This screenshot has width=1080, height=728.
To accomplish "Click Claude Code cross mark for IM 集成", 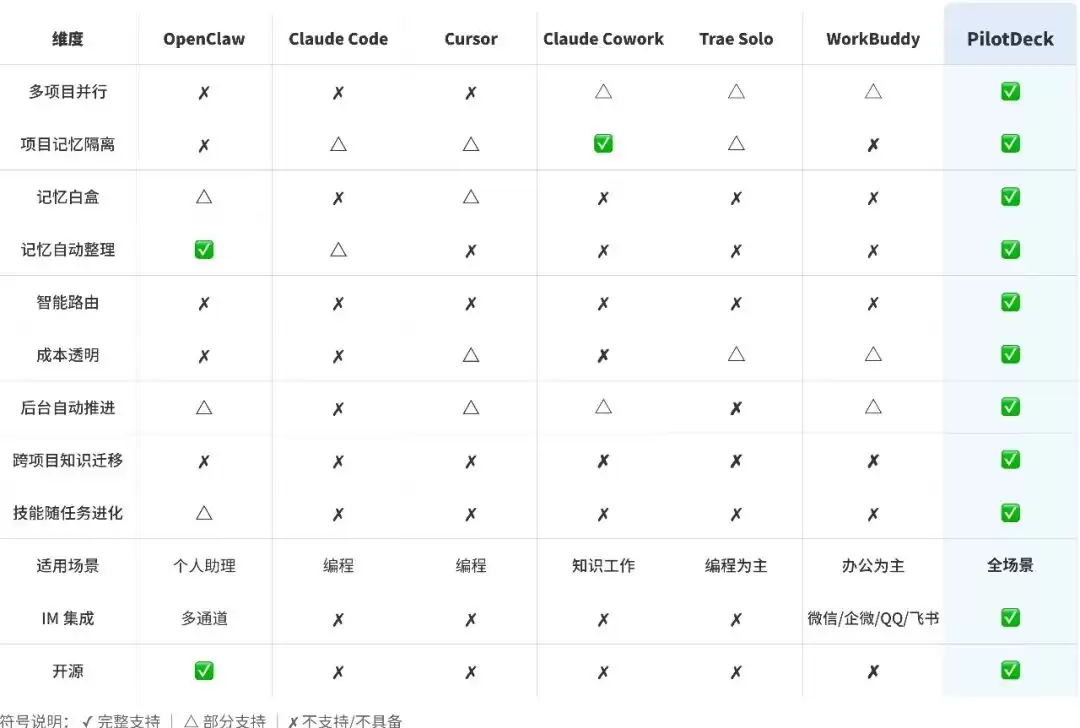I will pyautogui.click(x=338, y=620).
